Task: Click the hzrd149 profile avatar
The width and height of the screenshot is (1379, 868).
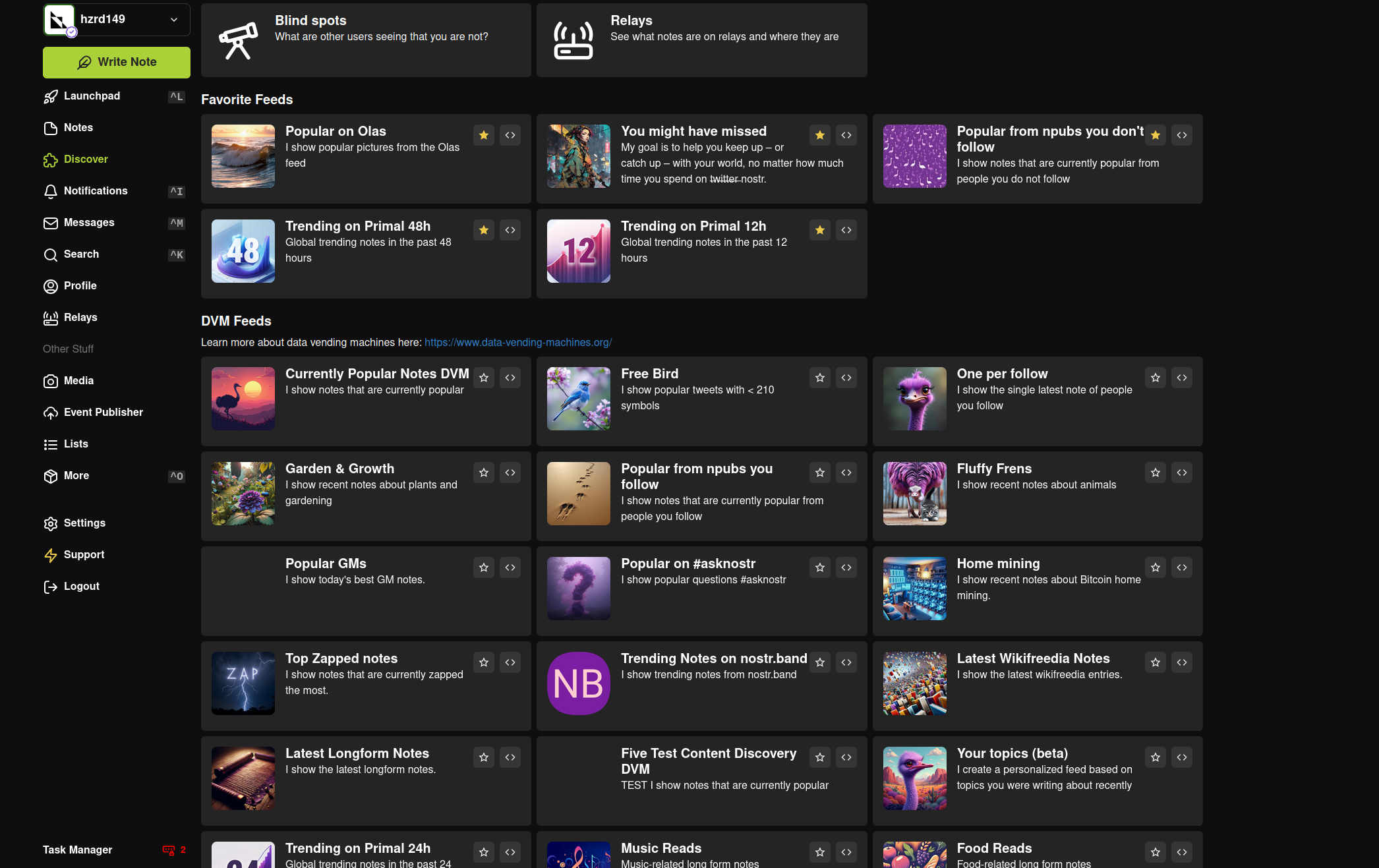Action: click(x=59, y=20)
